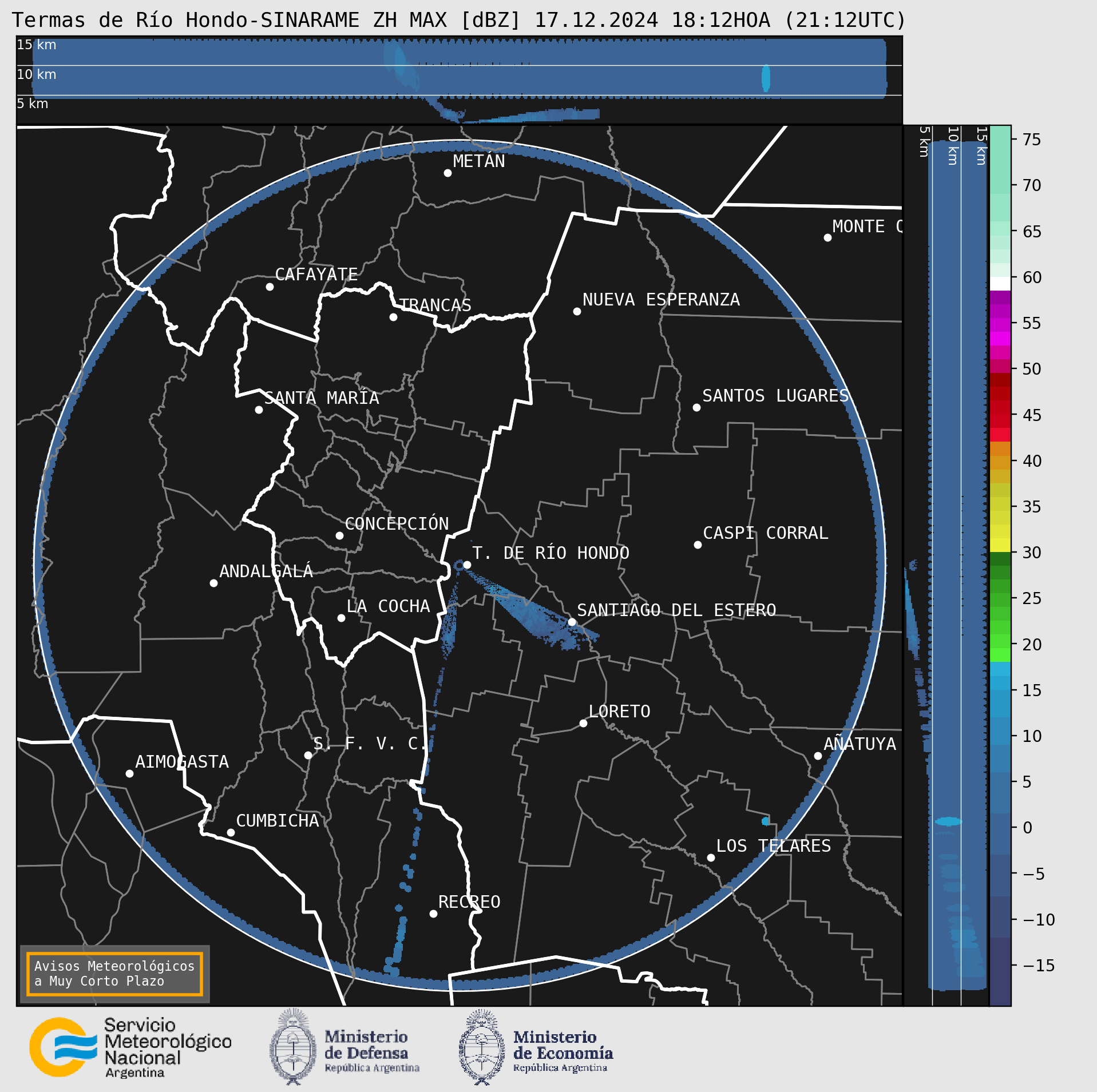The width and height of the screenshot is (1097, 1092).
Task: Select the CAFAYATE city marker dot
Action: point(270,287)
